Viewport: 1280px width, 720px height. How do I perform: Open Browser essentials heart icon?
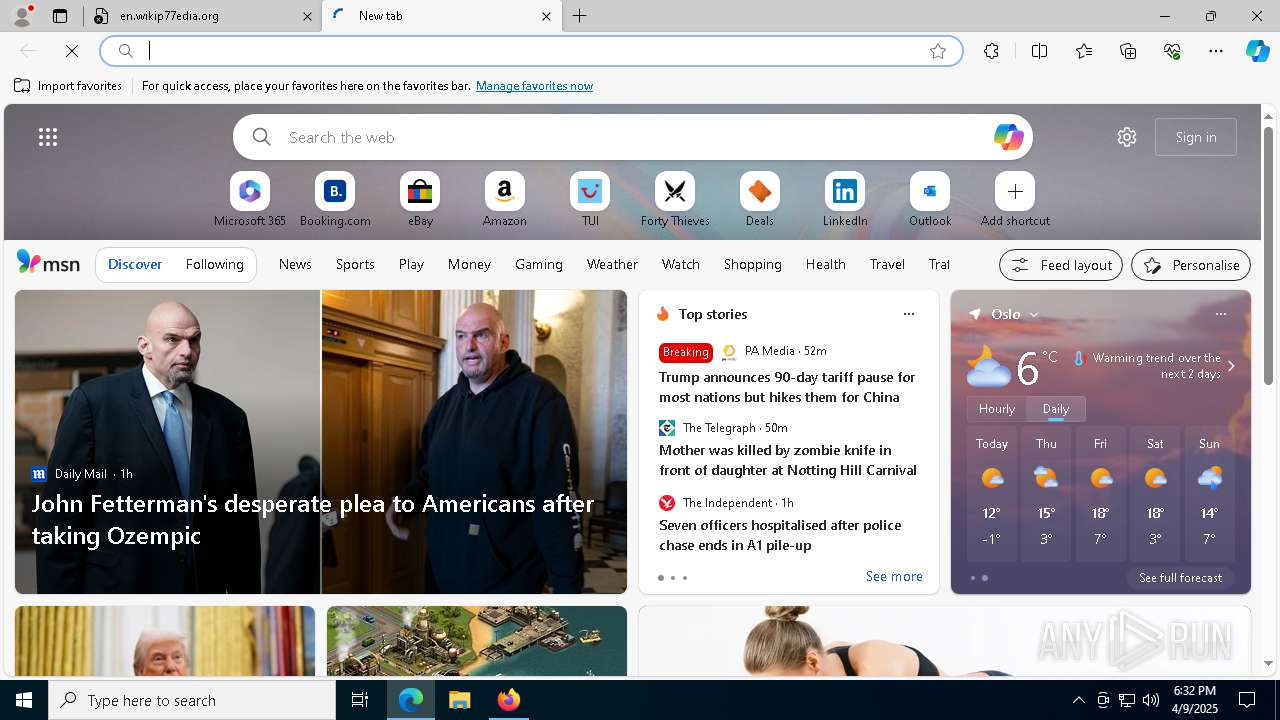[1172, 51]
